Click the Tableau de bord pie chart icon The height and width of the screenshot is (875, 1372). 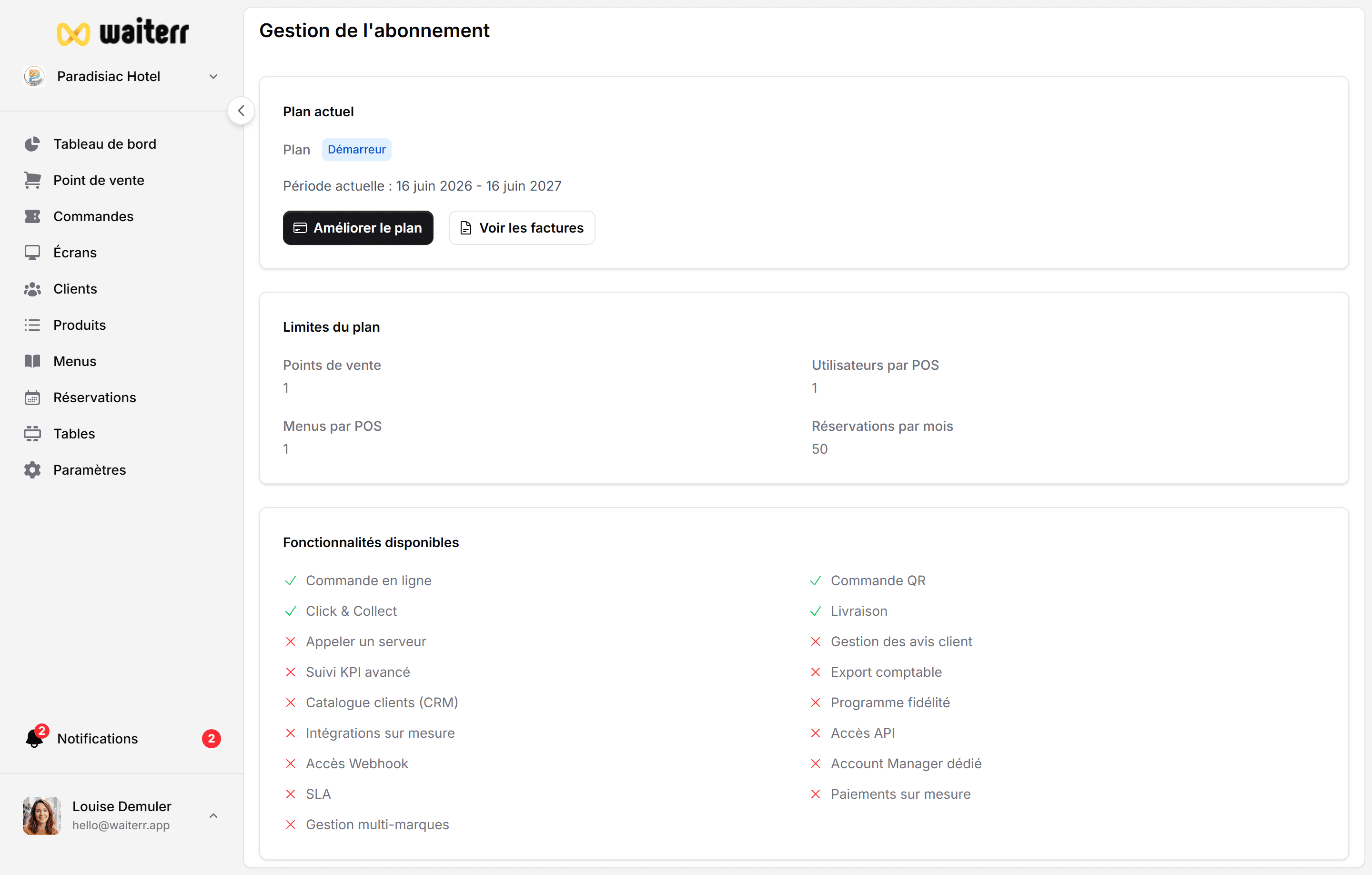pyautogui.click(x=32, y=143)
